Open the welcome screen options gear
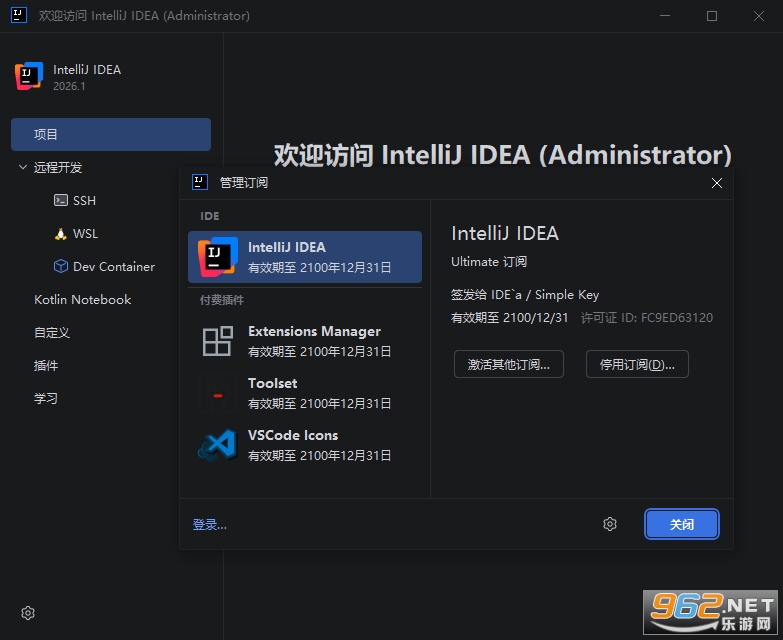Viewport: 783px width, 640px height. pos(28,613)
